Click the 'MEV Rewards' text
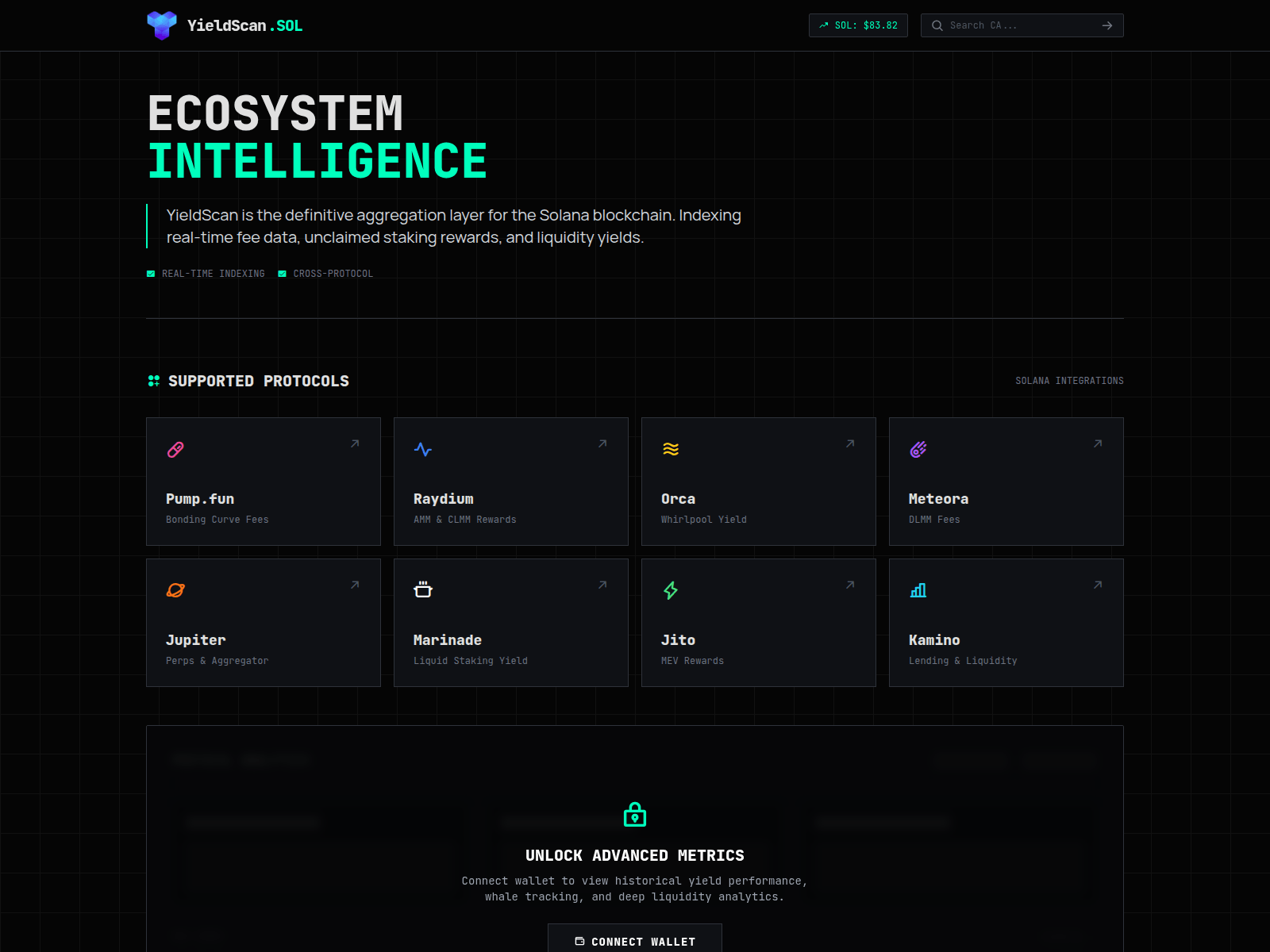Image resolution: width=1270 pixels, height=952 pixels. (693, 661)
